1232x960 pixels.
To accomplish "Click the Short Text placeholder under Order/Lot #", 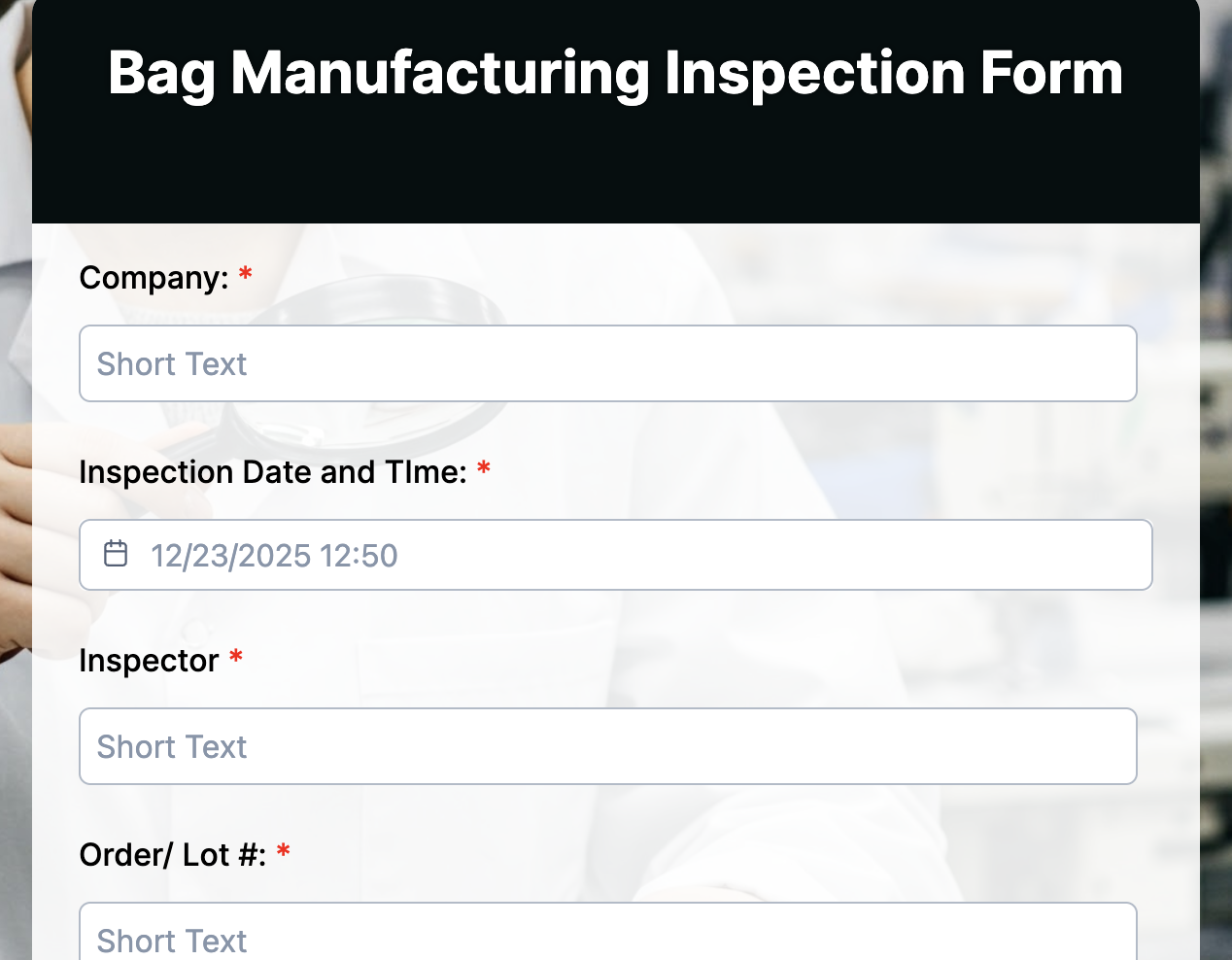I will (x=171, y=939).
